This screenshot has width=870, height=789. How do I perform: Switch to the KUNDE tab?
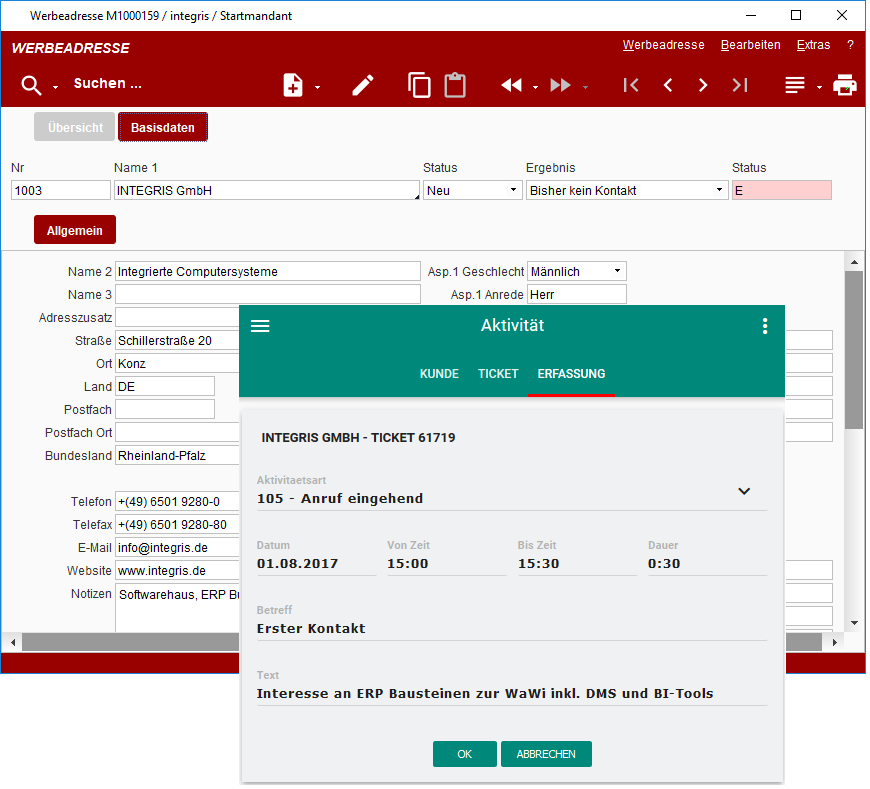click(x=439, y=375)
